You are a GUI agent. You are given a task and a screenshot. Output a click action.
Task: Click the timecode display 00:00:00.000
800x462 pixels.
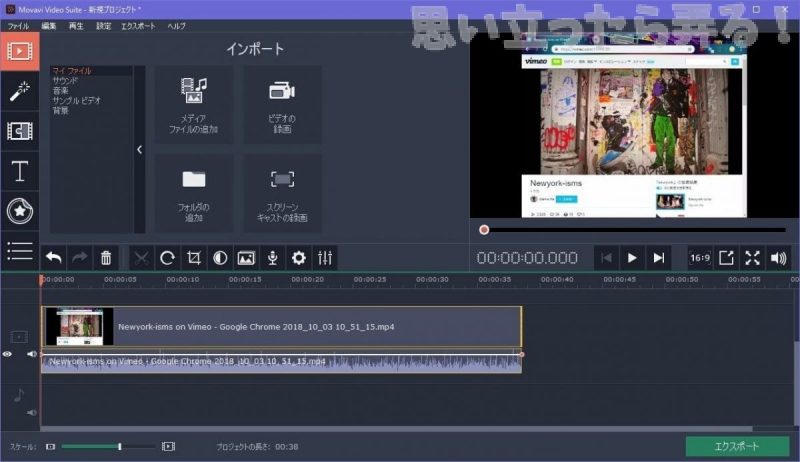527,258
